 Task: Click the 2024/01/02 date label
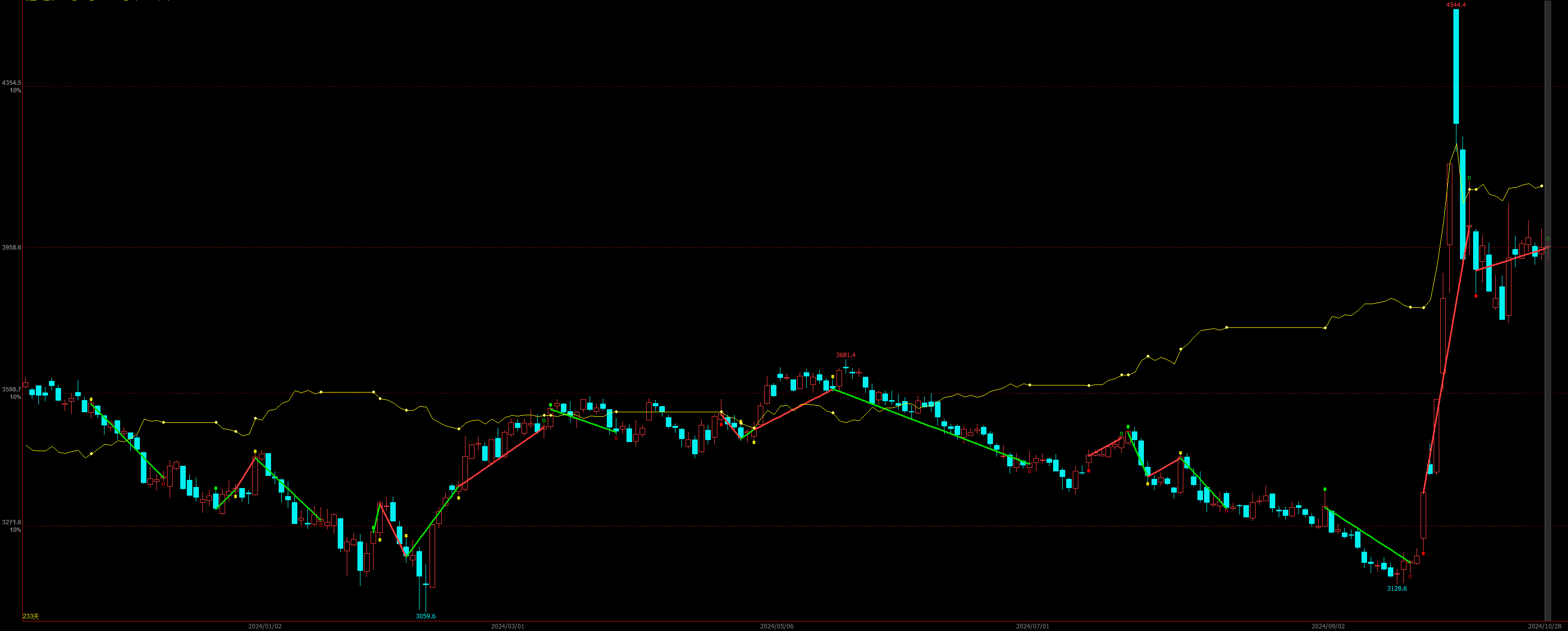[265, 626]
